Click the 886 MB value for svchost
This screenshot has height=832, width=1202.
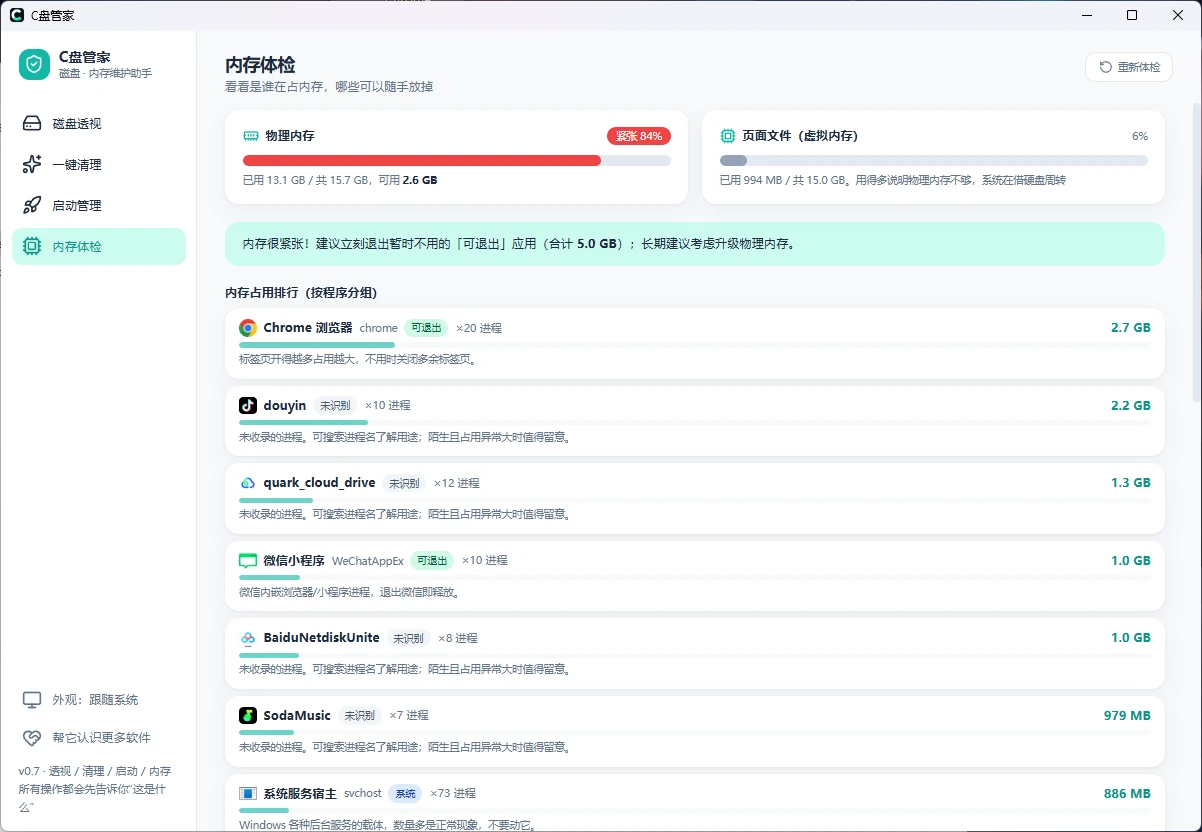click(x=1127, y=793)
